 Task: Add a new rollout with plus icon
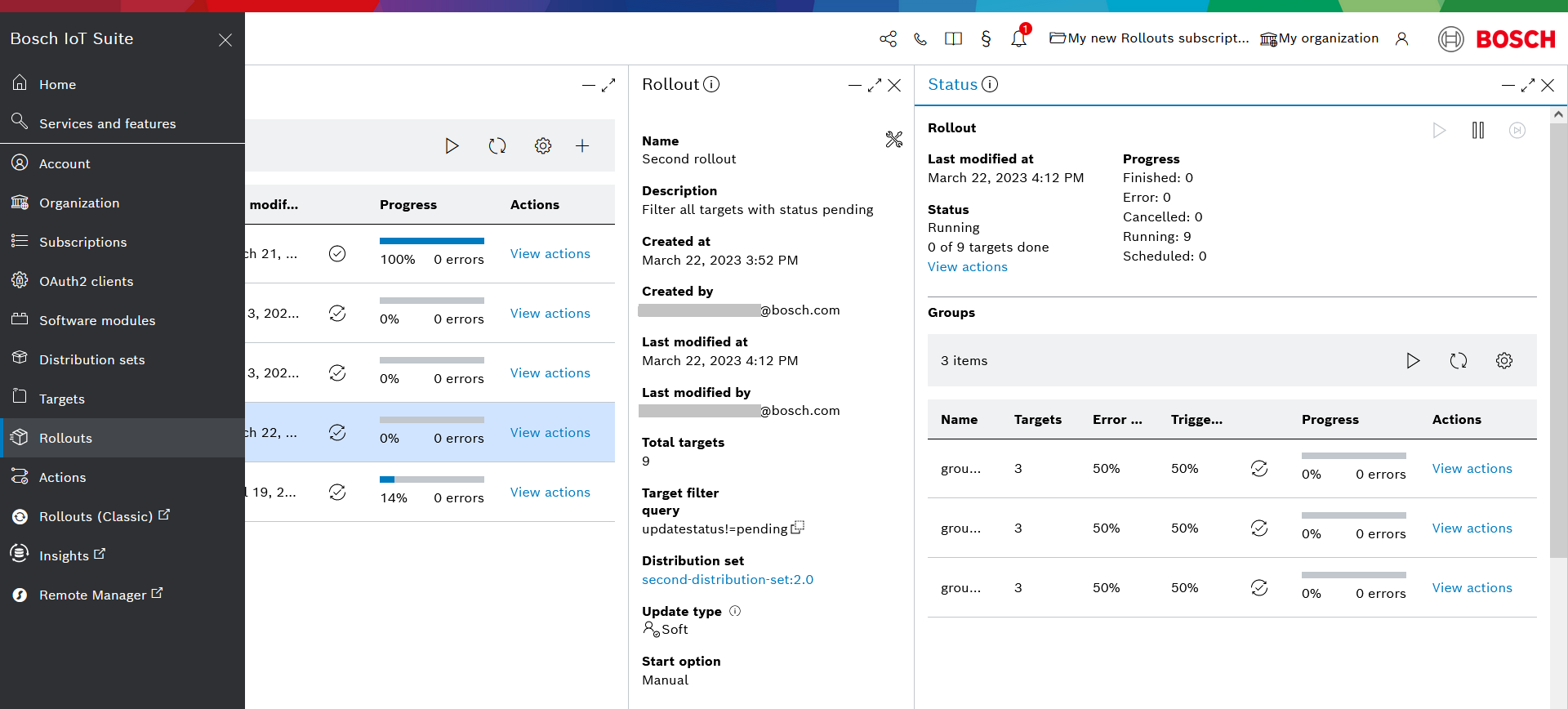tap(582, 145)
